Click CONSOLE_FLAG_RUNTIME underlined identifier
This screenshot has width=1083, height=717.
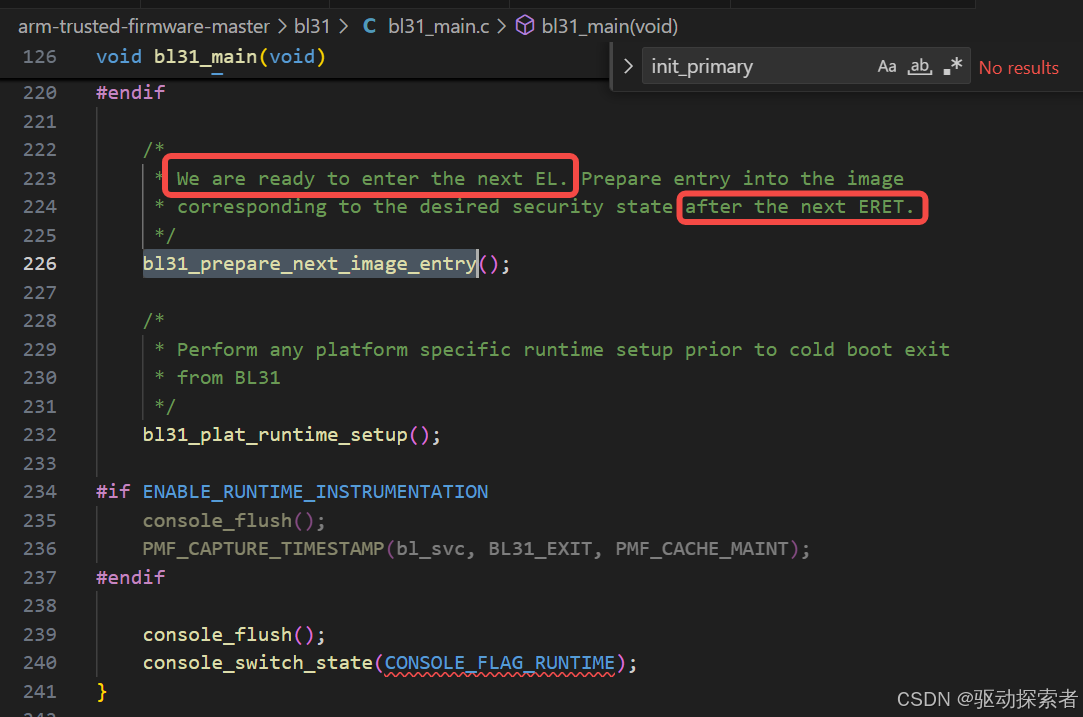(x=499, y=663)
